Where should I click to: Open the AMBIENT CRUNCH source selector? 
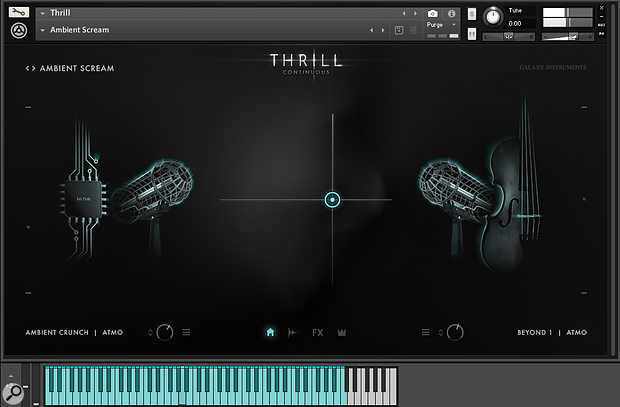57,333
